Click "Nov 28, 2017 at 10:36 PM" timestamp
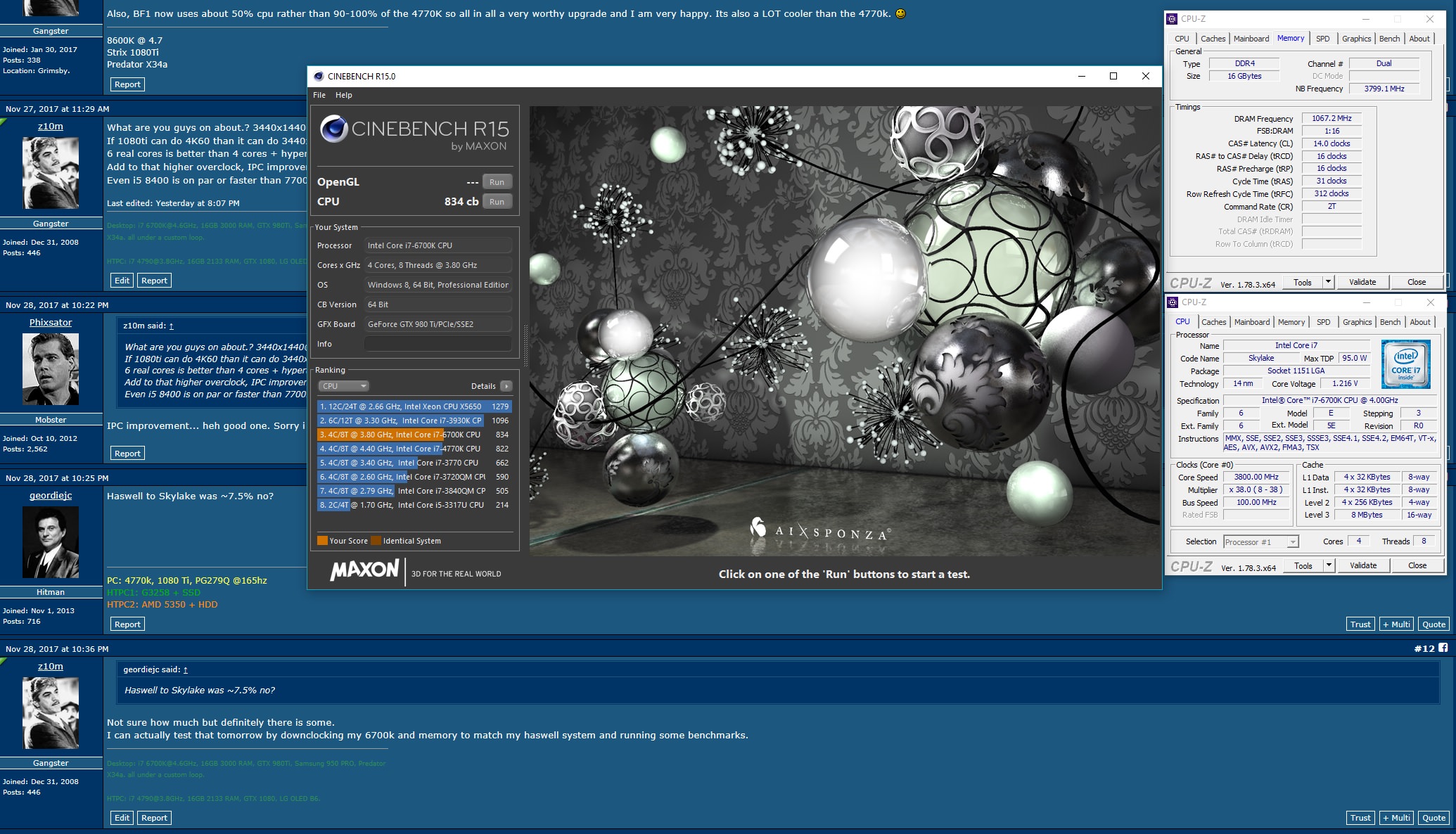The image size is (1456, 834). [57, 649]
